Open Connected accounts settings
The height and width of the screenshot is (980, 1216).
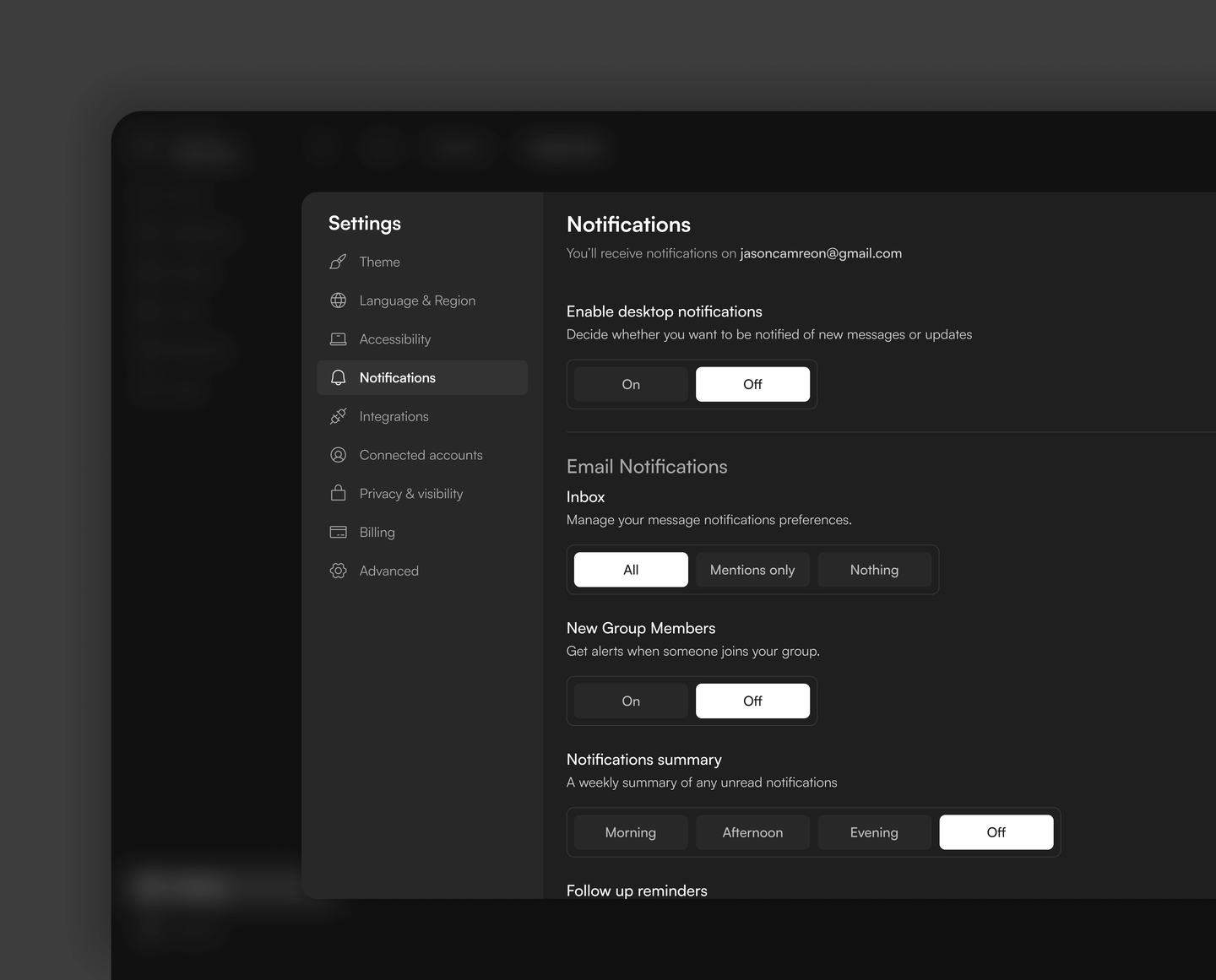click(422, 455)
